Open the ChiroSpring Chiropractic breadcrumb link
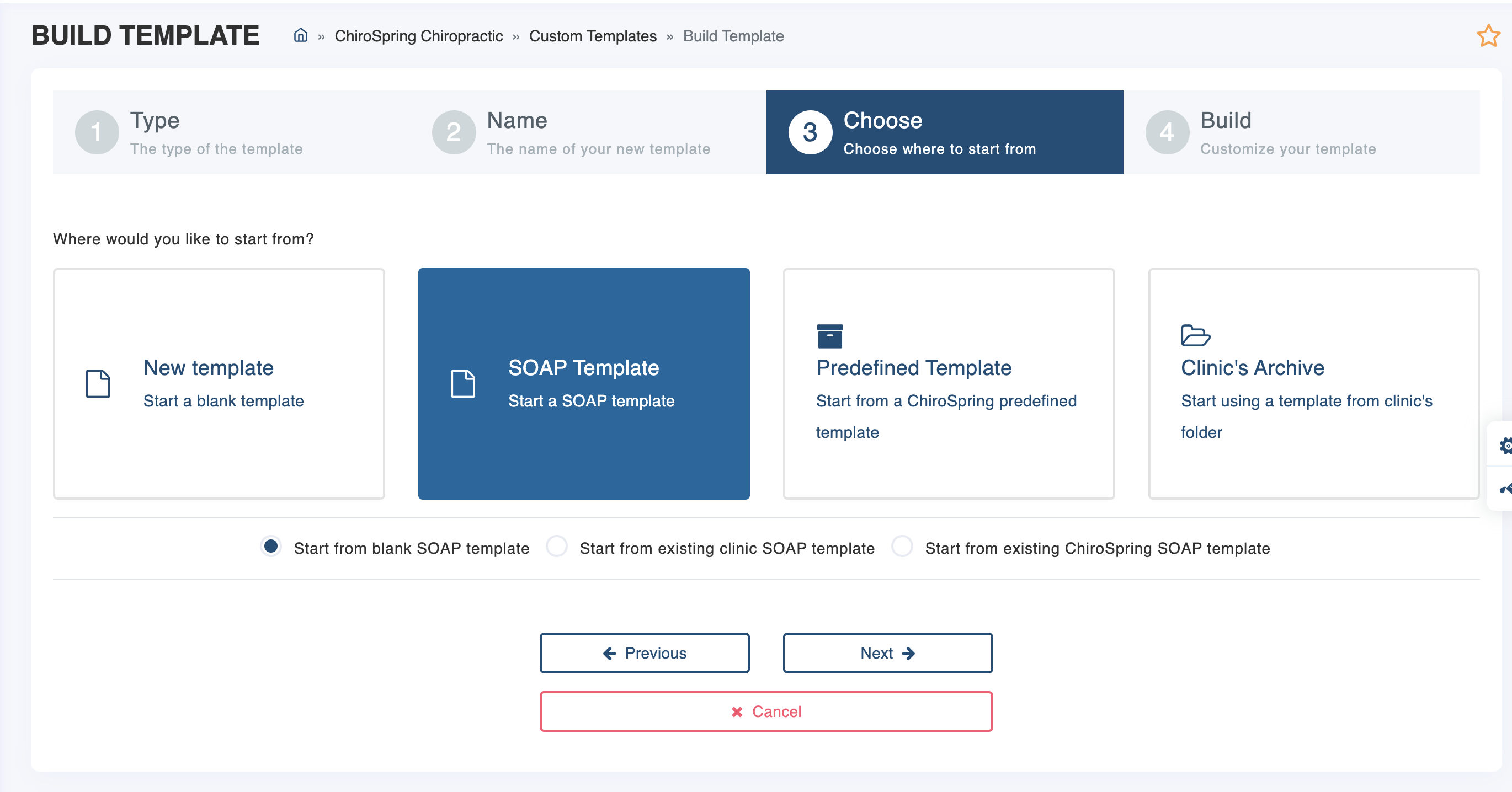 click(418, 36)
